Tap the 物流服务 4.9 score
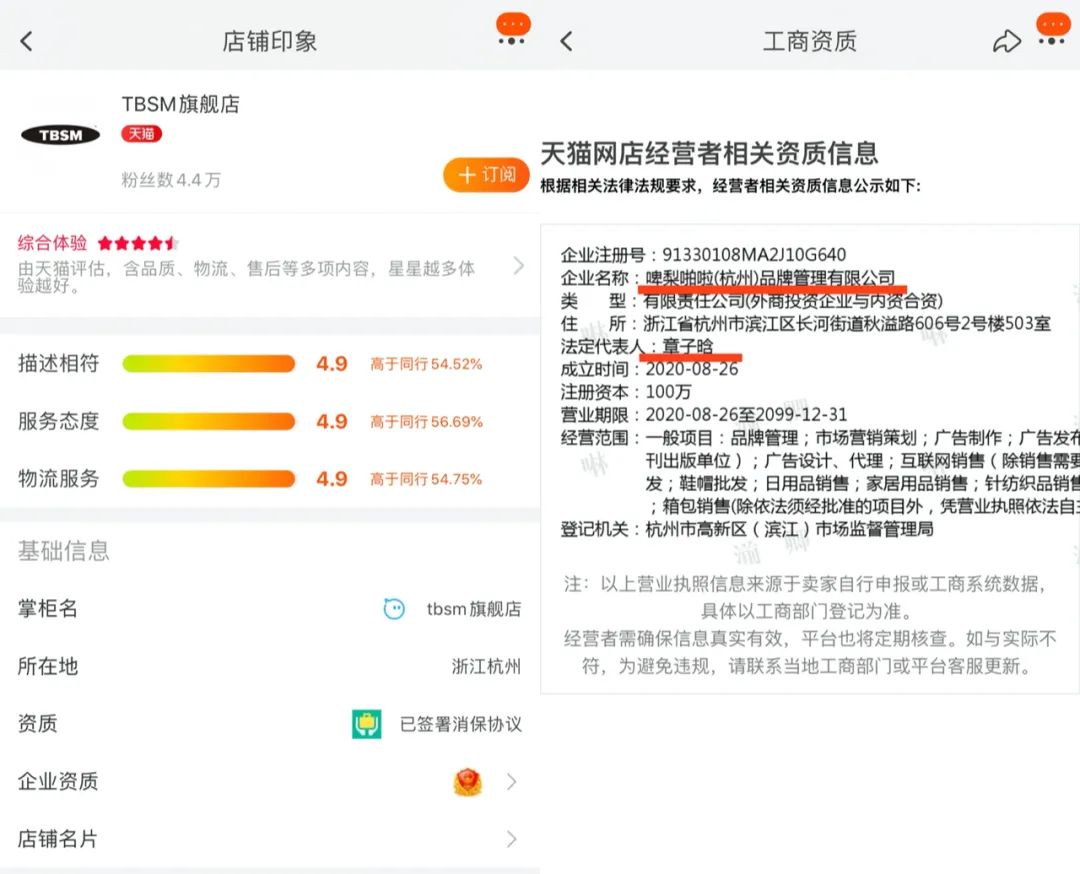The width and height of the screenshot is (1080, 874). 332,479
